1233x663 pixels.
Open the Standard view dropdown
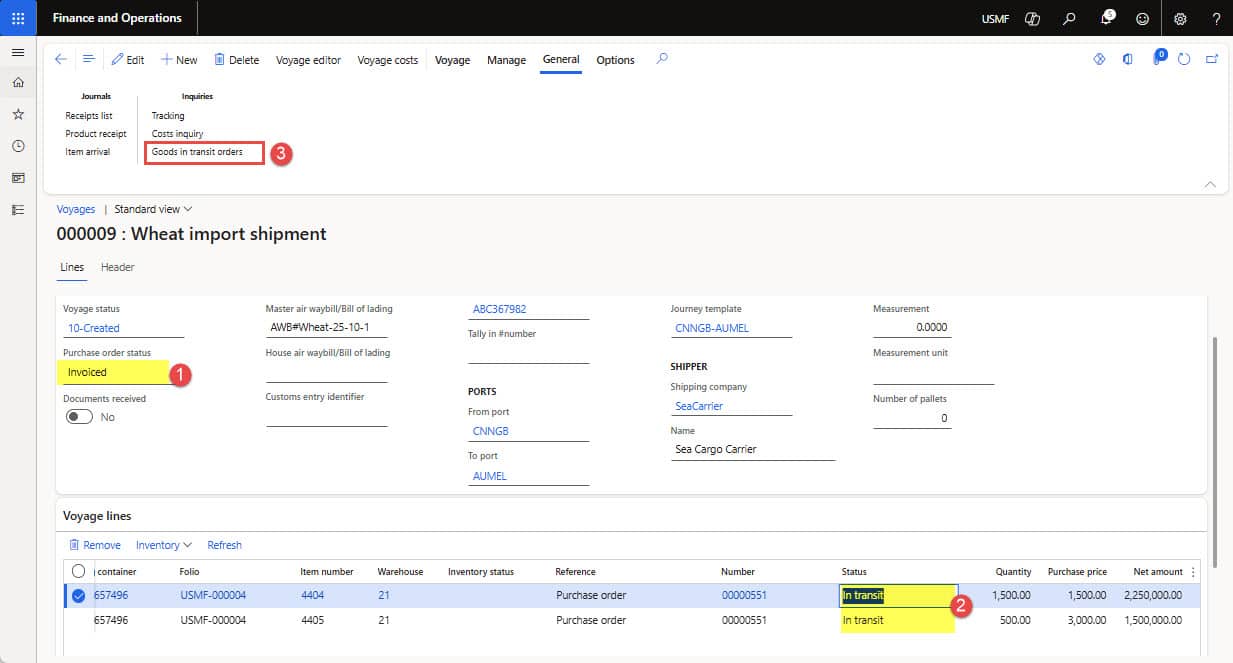(150, 209)
